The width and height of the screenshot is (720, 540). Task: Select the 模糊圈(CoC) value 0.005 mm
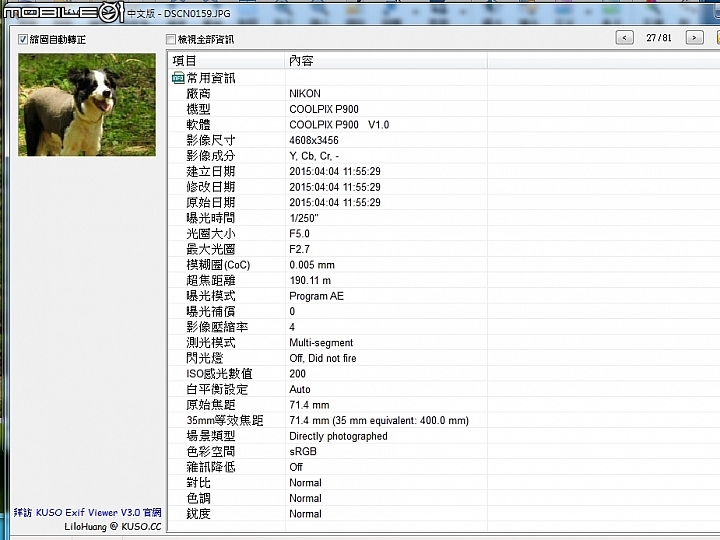tap(312, 265)
